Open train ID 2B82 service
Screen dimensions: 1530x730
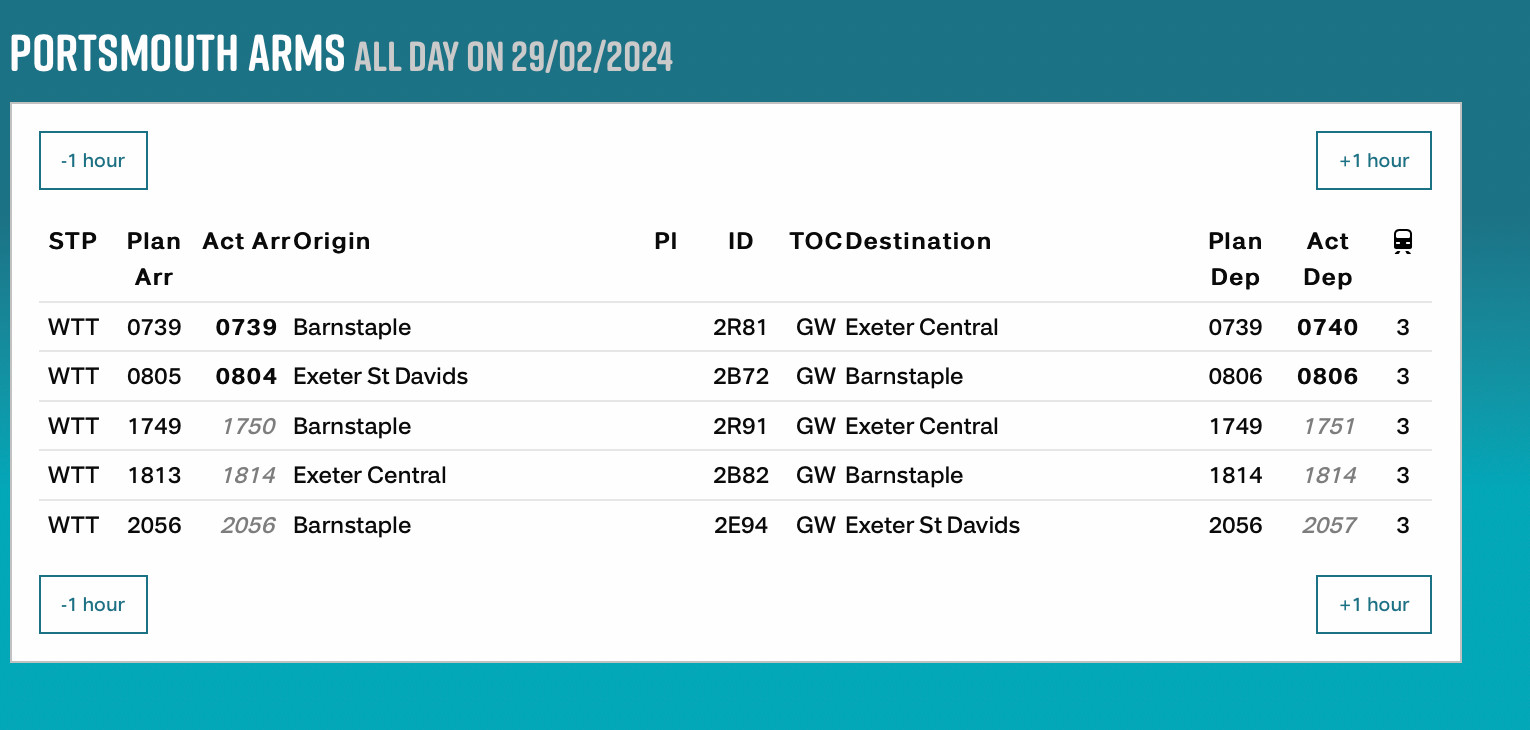click(x=740, y=475)
